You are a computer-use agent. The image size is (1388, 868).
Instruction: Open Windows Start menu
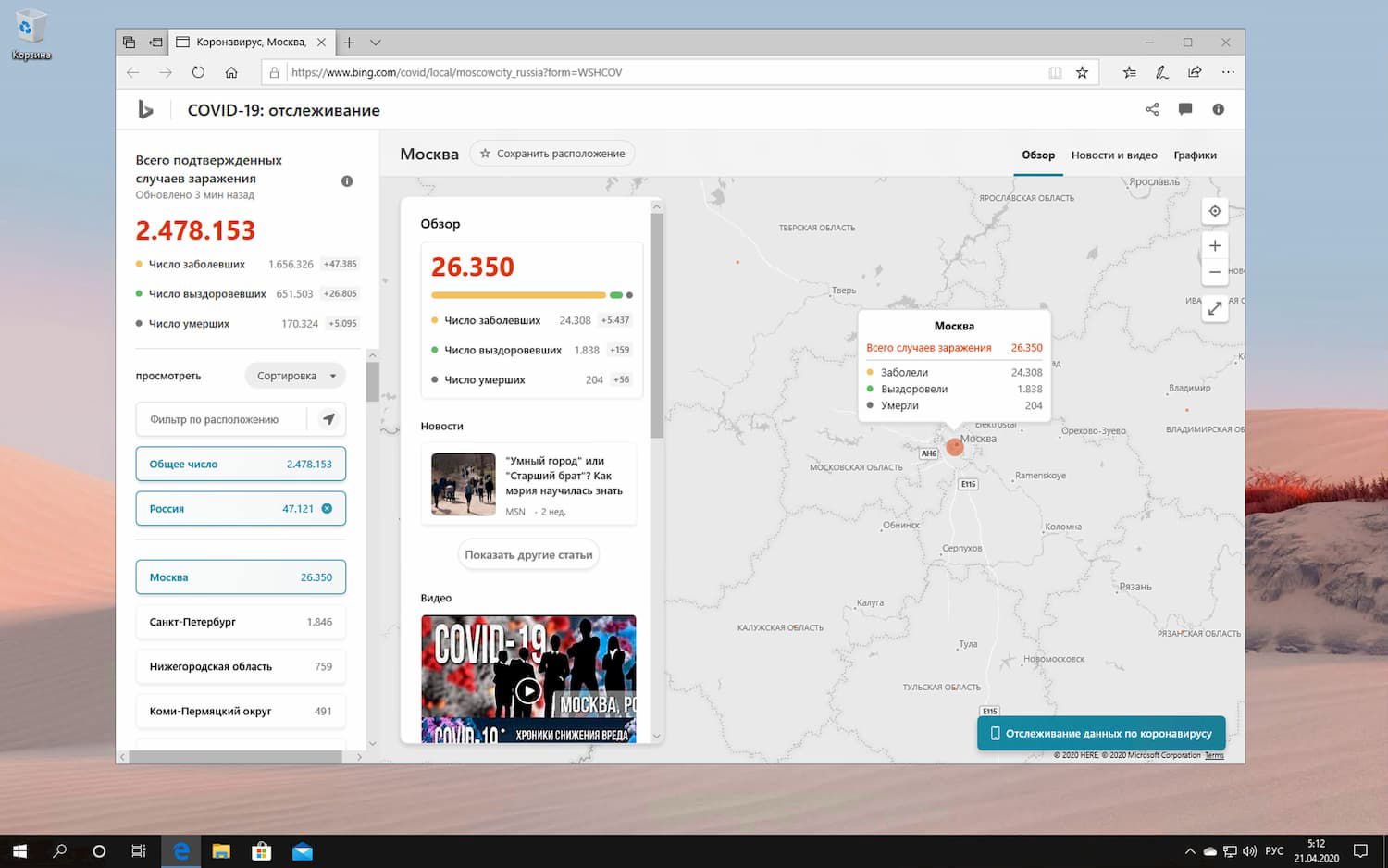tap(19, 851)
